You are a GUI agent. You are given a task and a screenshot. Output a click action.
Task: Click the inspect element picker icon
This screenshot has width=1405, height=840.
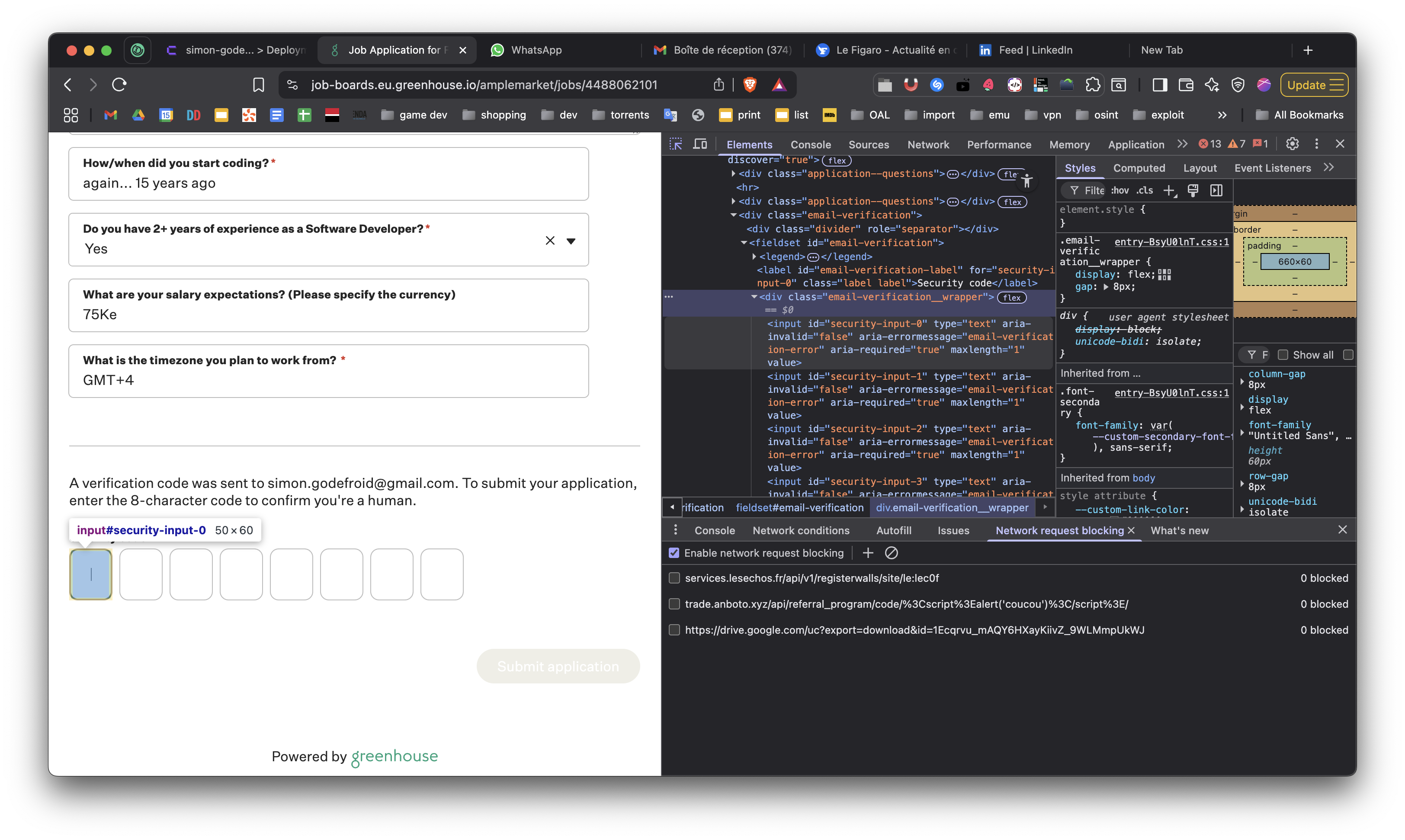pos(675,144)
